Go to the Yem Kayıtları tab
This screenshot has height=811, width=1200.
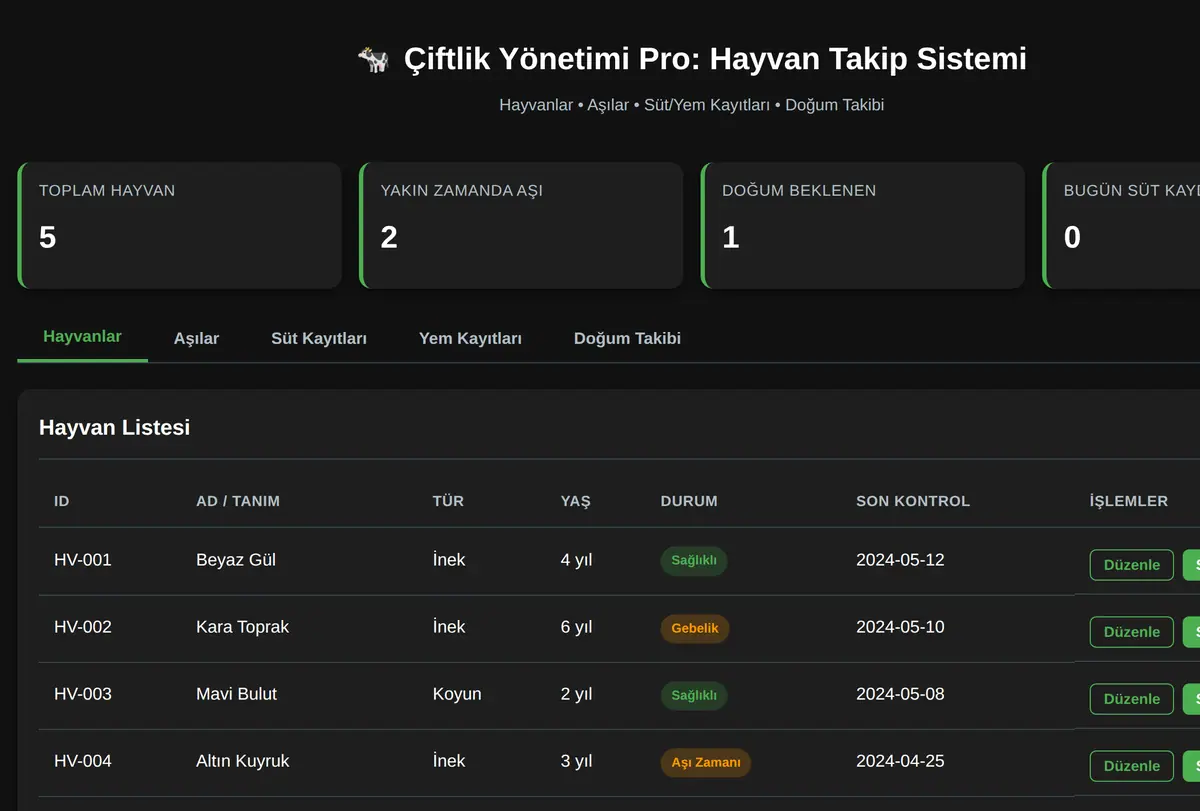[470, 338]
